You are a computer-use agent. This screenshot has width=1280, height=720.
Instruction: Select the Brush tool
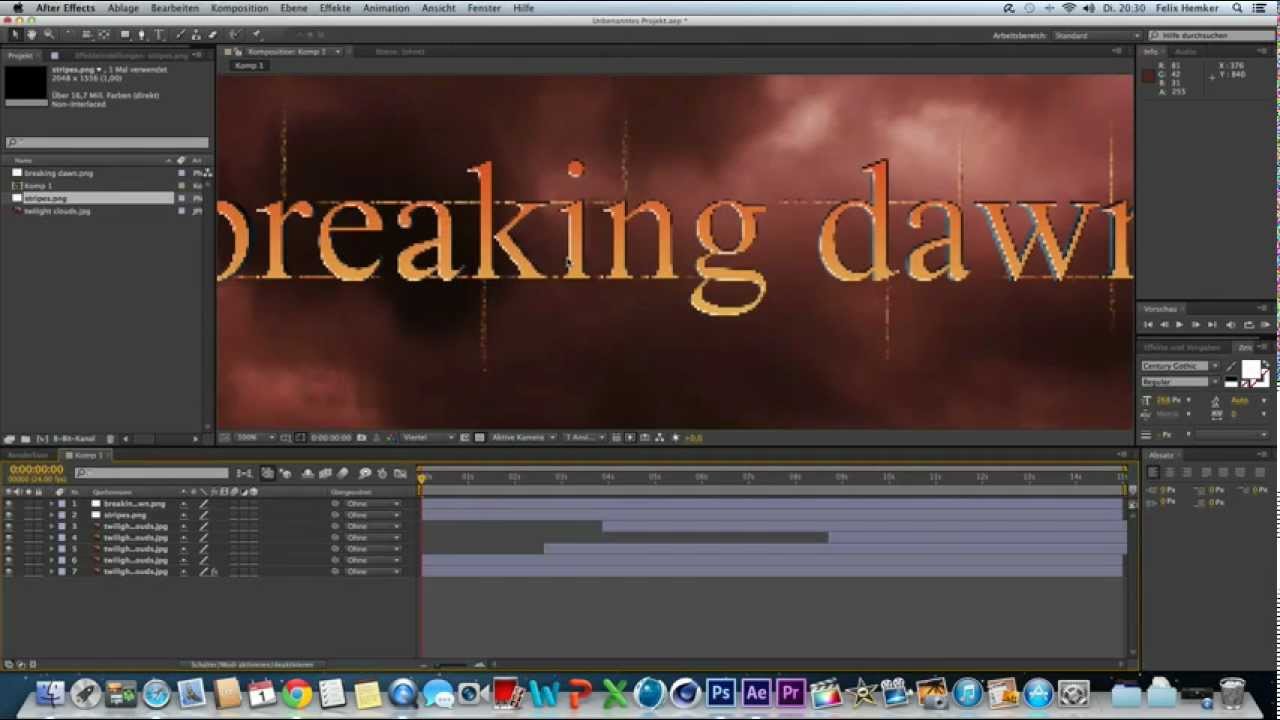180,34
